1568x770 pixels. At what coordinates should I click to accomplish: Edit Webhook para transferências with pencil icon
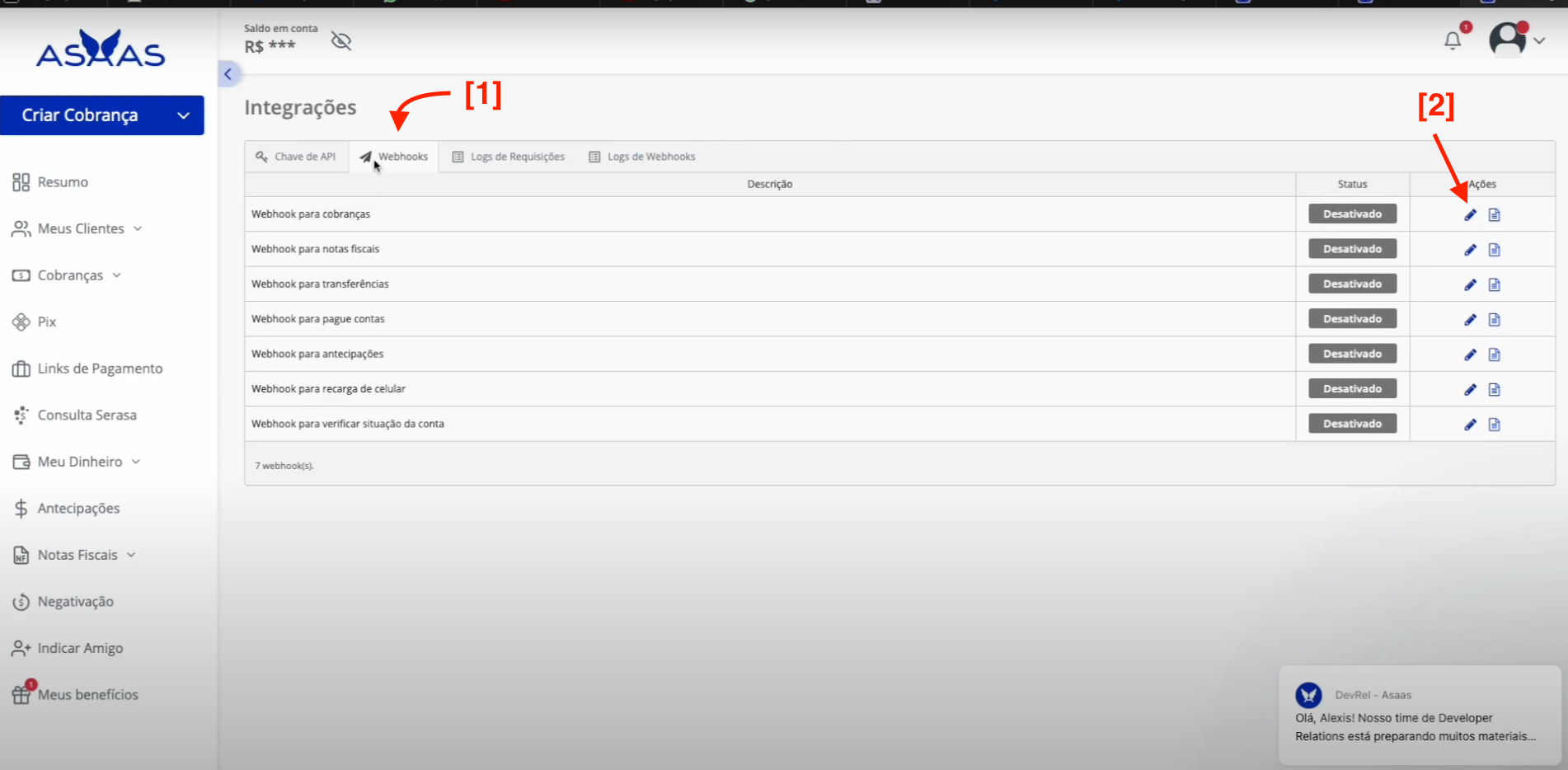tap(1470, 284)
